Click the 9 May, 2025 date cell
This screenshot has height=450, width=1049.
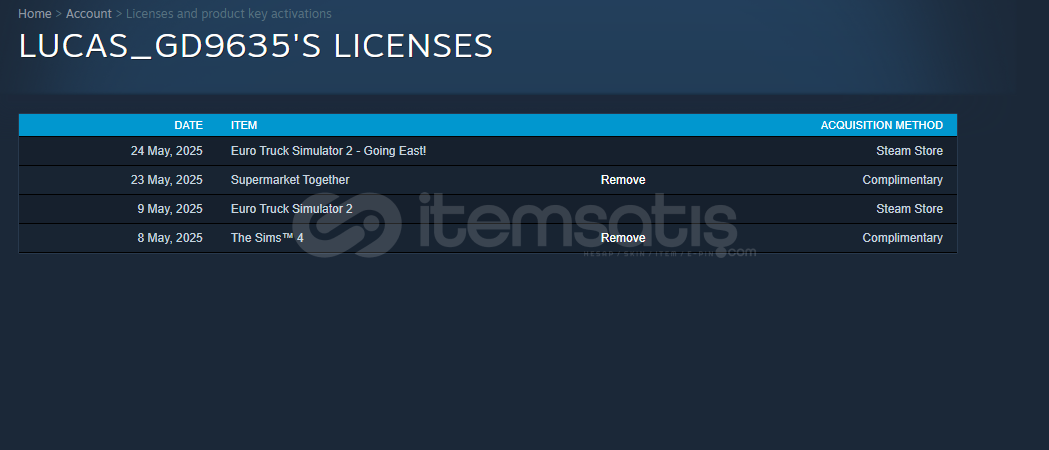(170, 209)
